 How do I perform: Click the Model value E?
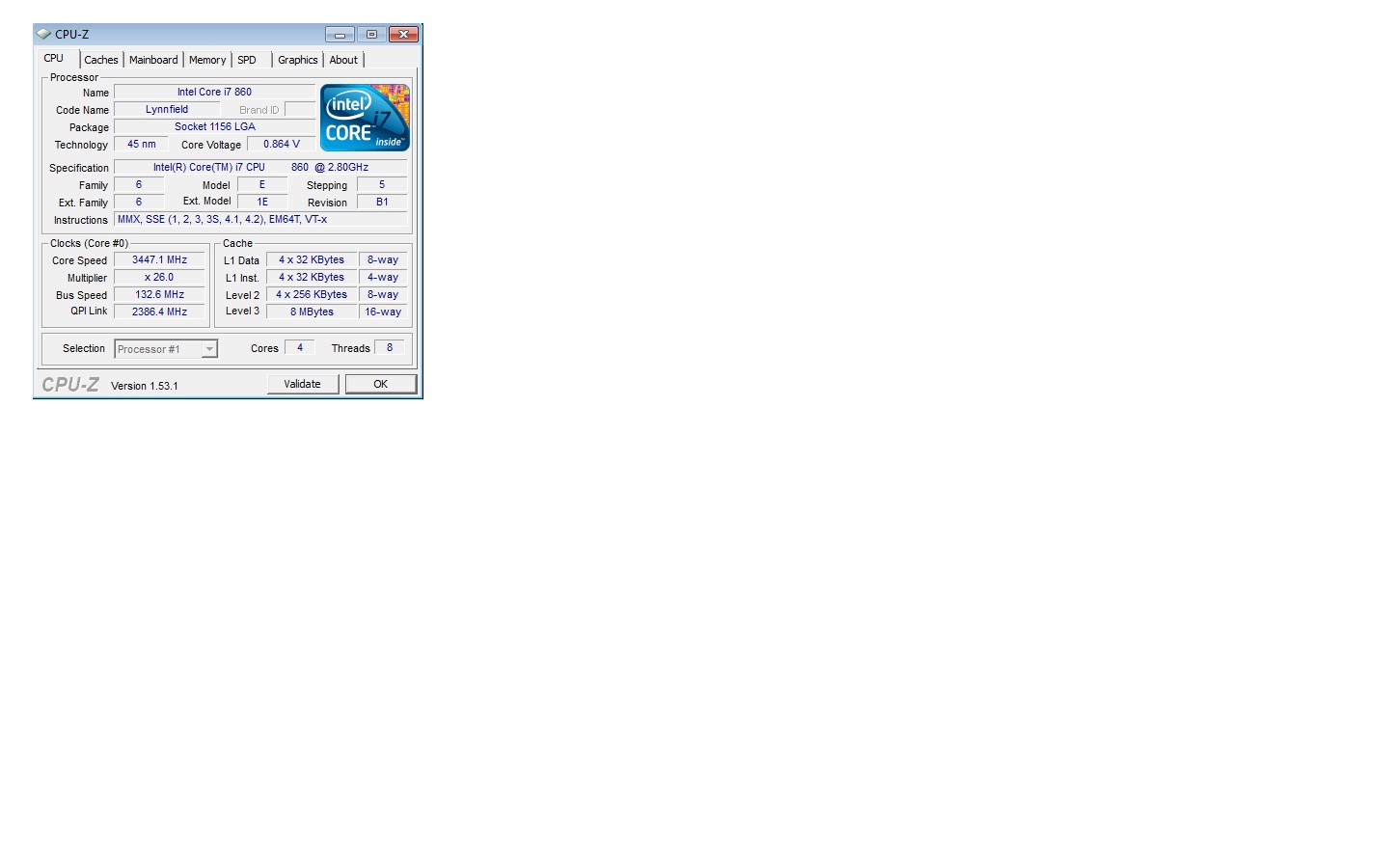click(262, 185)
